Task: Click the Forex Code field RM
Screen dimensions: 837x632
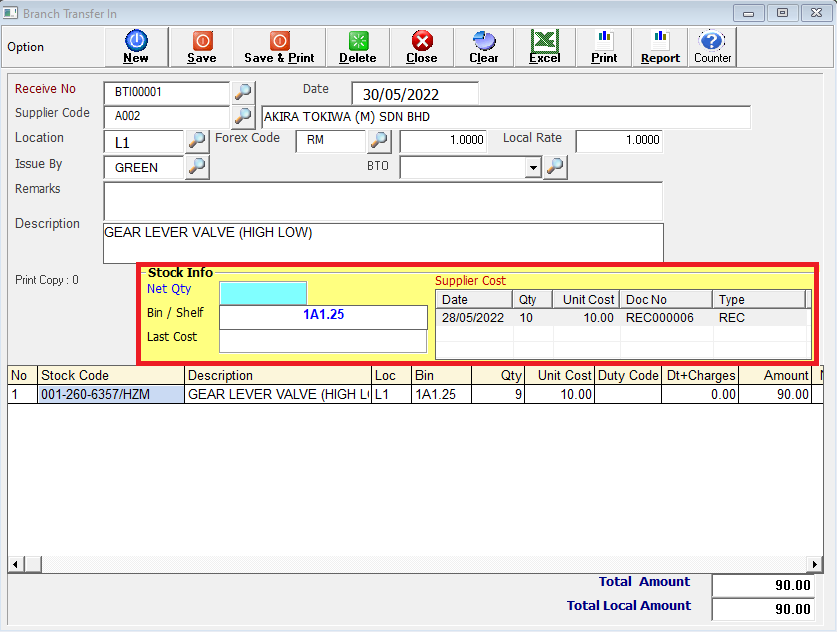Action: tap(330, 141)
